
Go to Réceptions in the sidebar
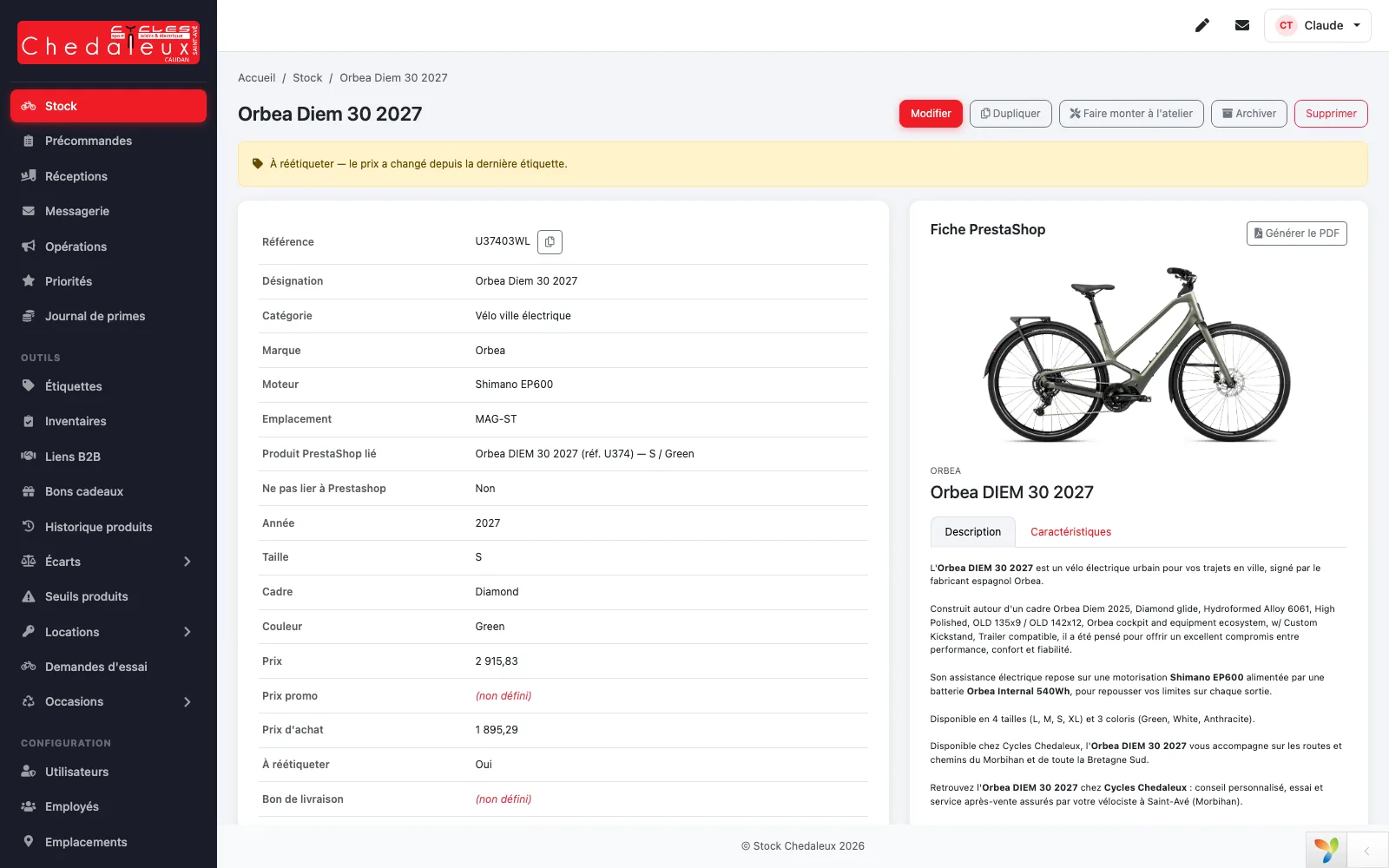(109, 176)
